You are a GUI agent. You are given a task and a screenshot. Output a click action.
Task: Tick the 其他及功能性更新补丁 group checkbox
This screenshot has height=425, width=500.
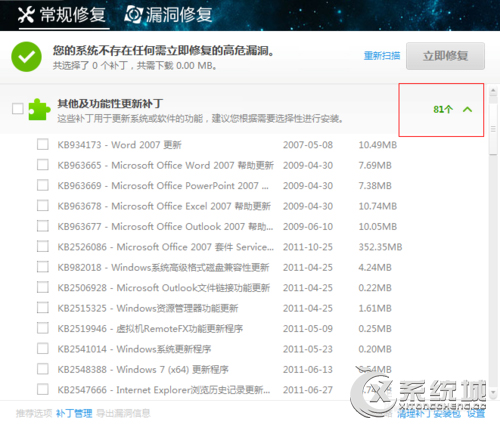[17, 109]
